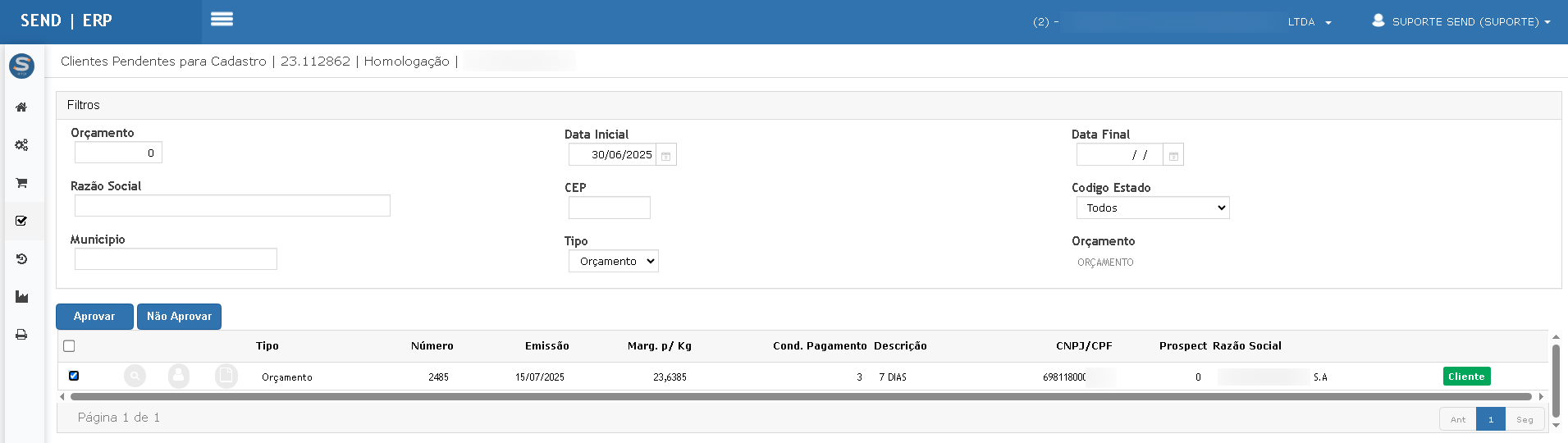
Task: Click the Emissão column header
Action: coord(547,346)
